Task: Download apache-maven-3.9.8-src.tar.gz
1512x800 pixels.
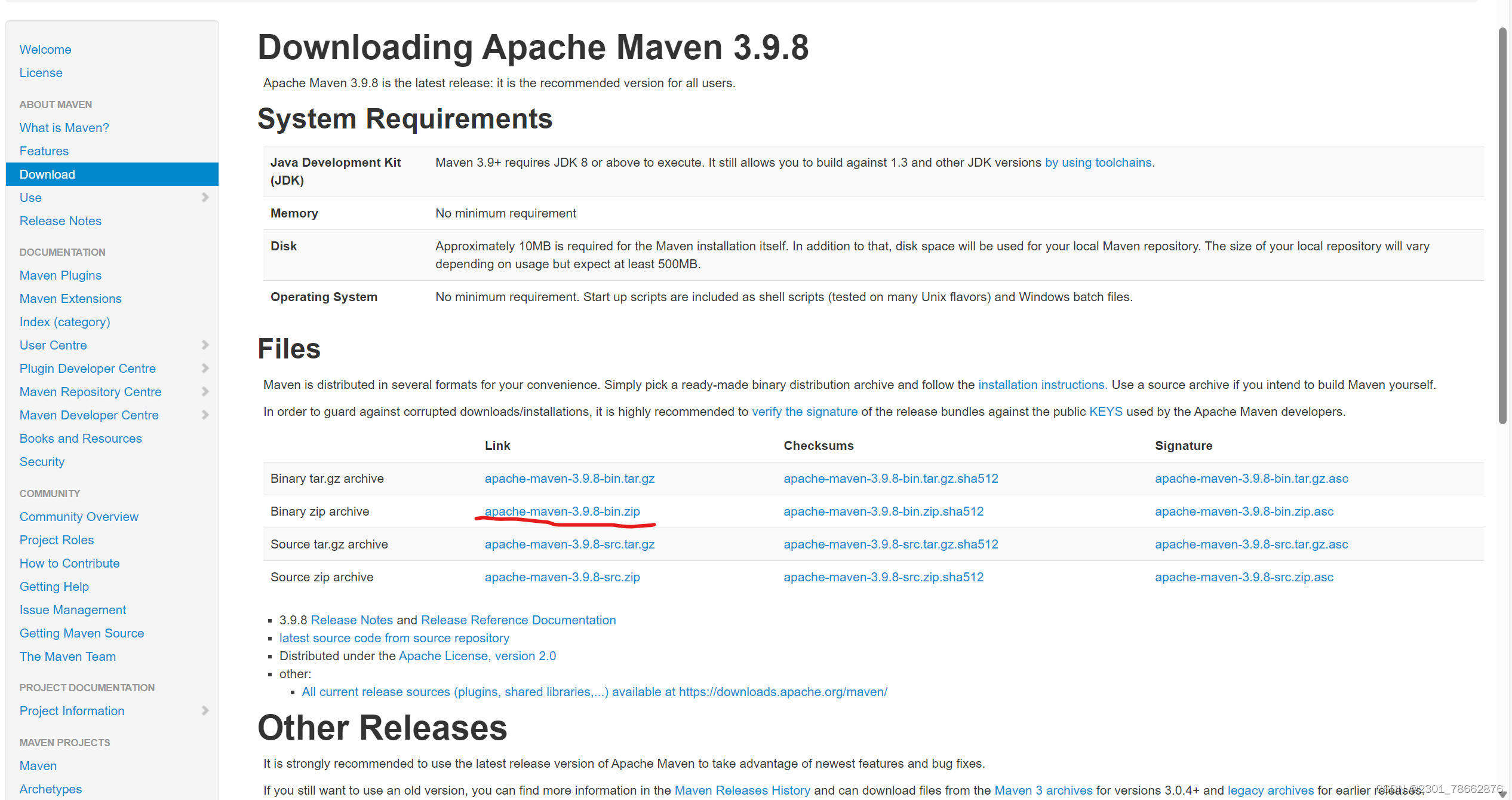Action: pyautogui.click(x=570, y=544)
